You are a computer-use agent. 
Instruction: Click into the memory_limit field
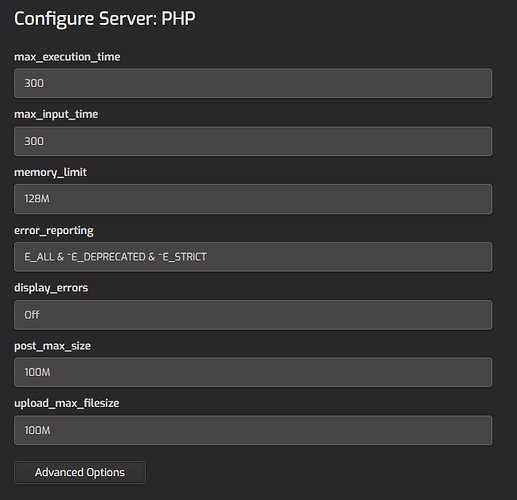click(253, 199)
